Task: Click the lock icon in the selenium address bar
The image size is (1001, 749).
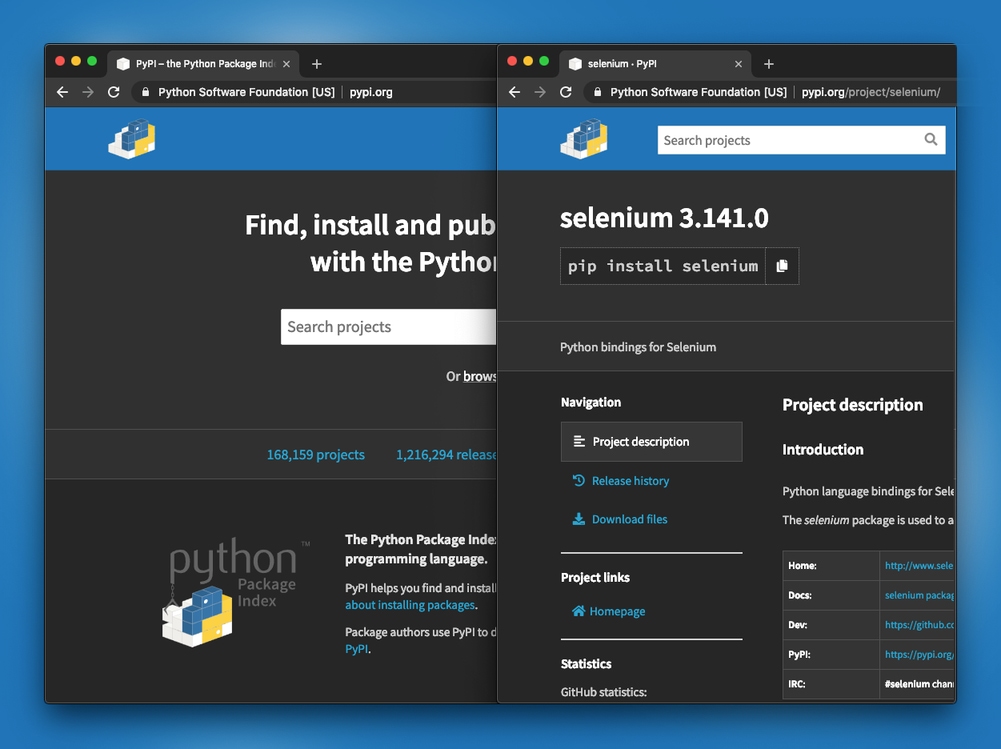Action: [598, 92]
